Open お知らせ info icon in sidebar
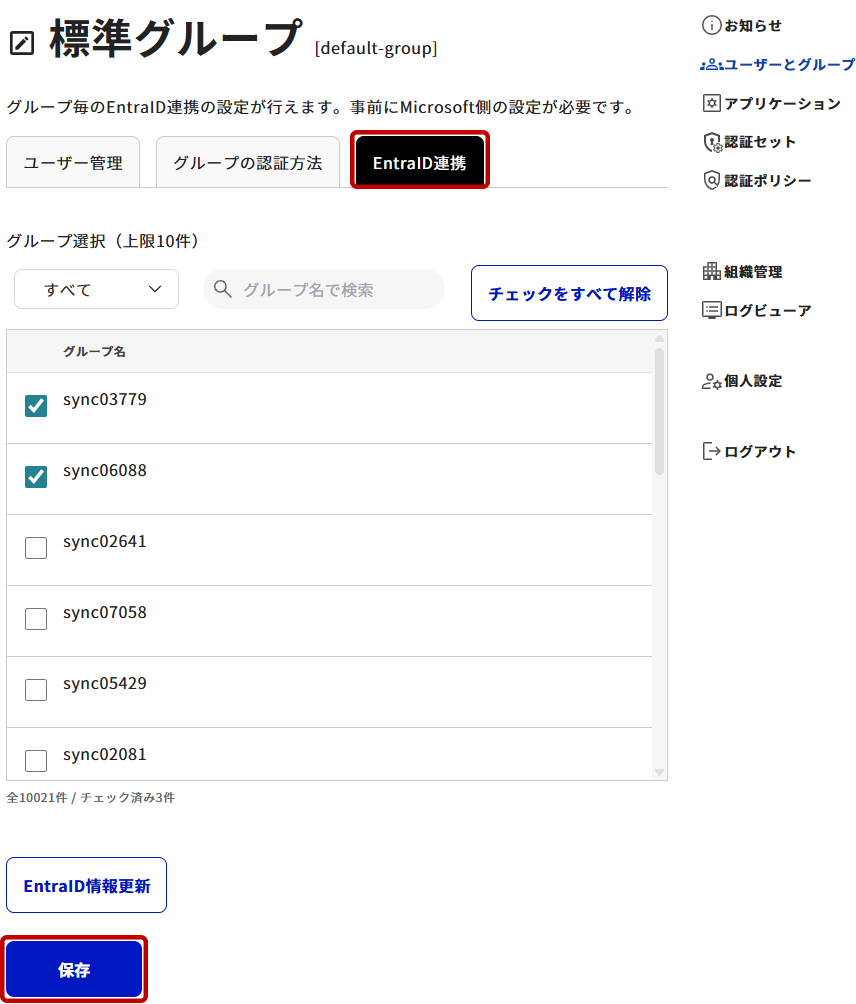Screen dimensions: 856x1004 (711, 26)
